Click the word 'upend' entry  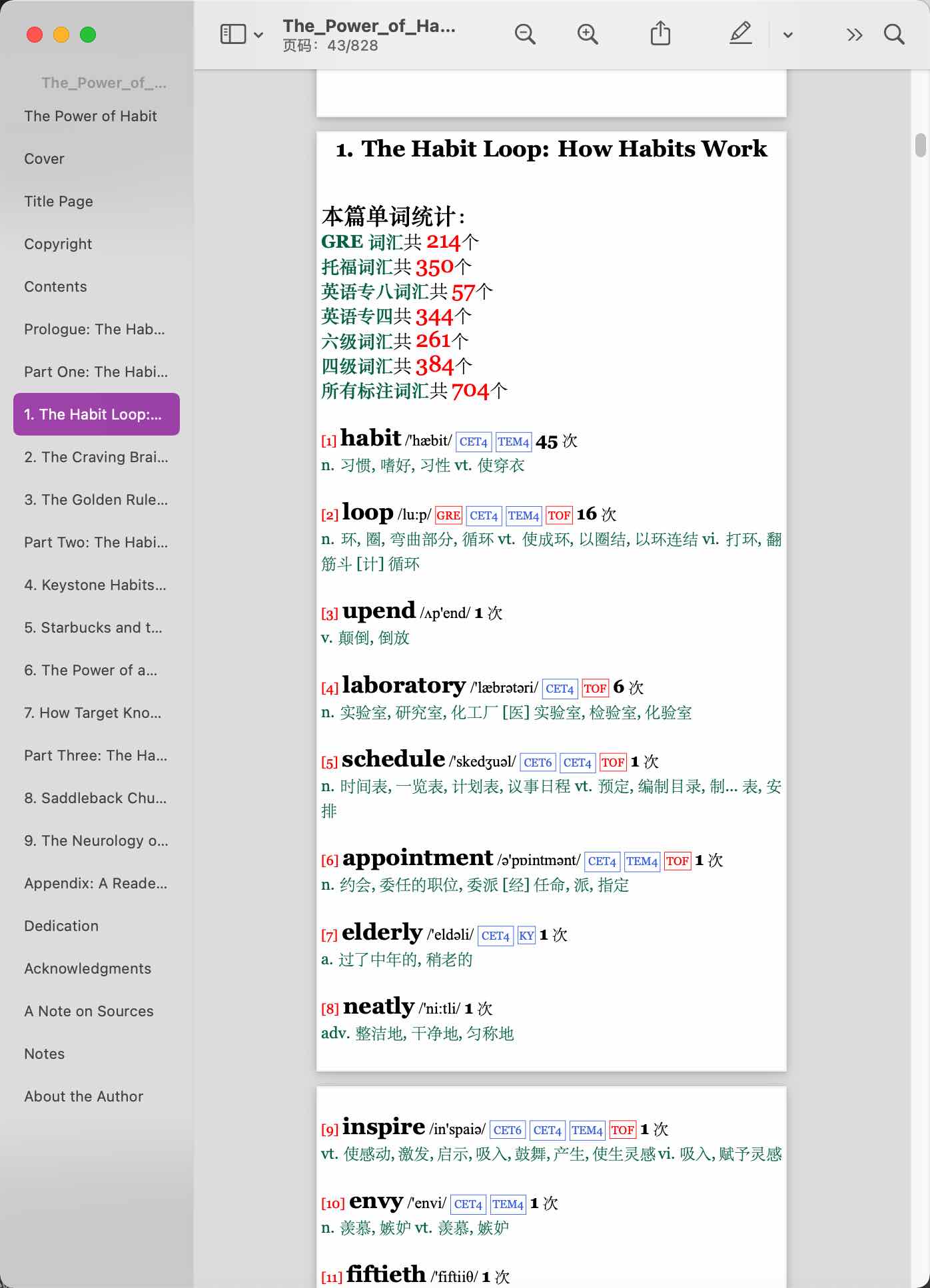click(x=379, y=611)
